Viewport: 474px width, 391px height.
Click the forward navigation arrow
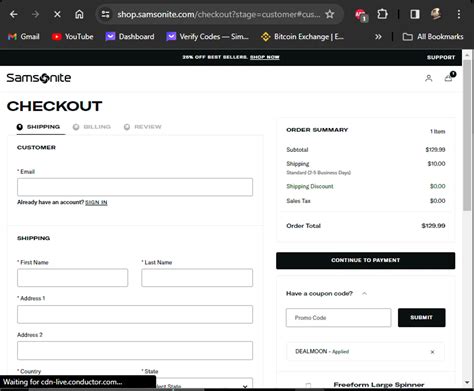coord(36,14)
